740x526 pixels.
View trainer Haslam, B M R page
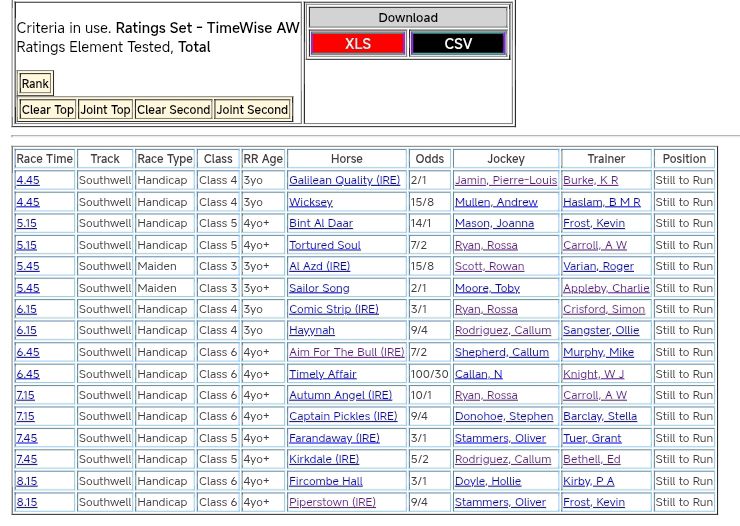[x=601, y=202]
